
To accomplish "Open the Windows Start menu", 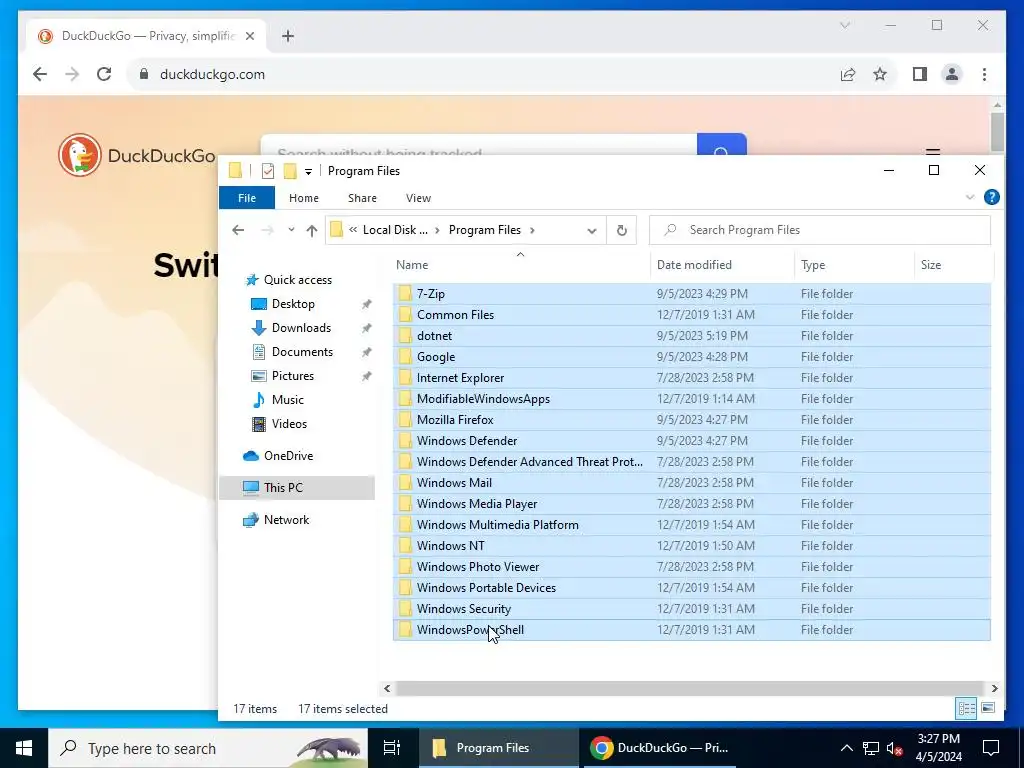I will [x=24, y=748].
